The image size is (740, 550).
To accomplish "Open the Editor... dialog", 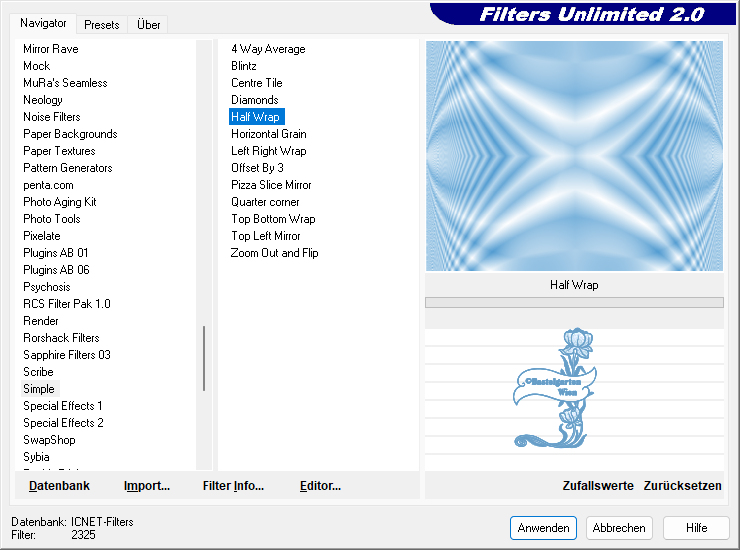I will pos(320,486).
